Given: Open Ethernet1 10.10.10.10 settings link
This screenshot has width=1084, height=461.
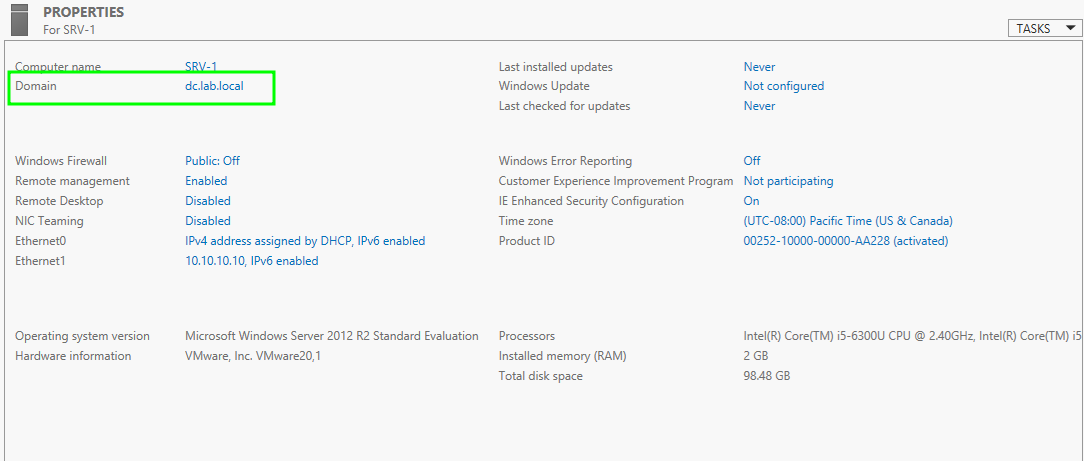Looking at the screenshot, I should click(251, 261).
